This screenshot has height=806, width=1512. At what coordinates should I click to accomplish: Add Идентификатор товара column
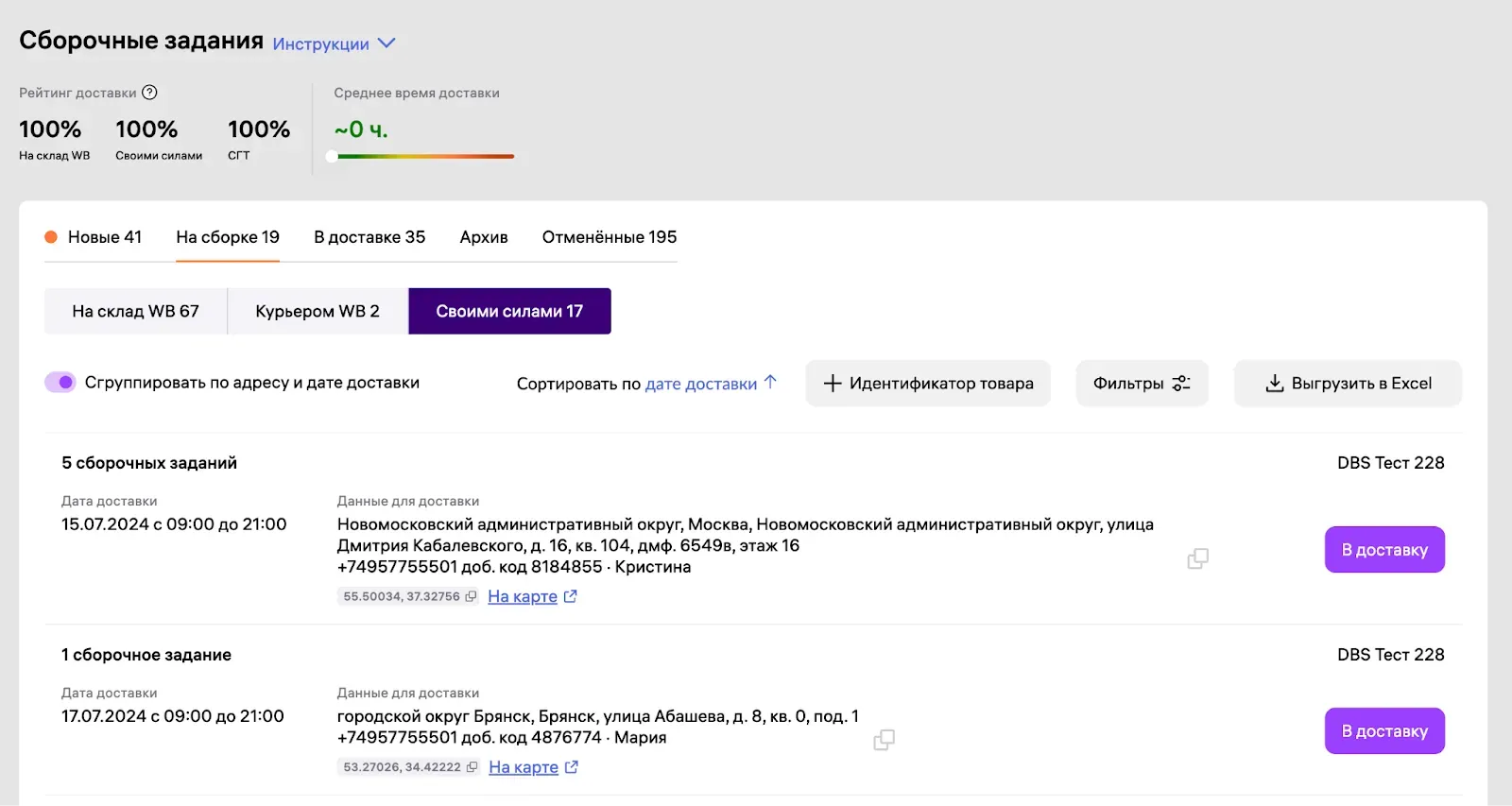pos(928,384)
